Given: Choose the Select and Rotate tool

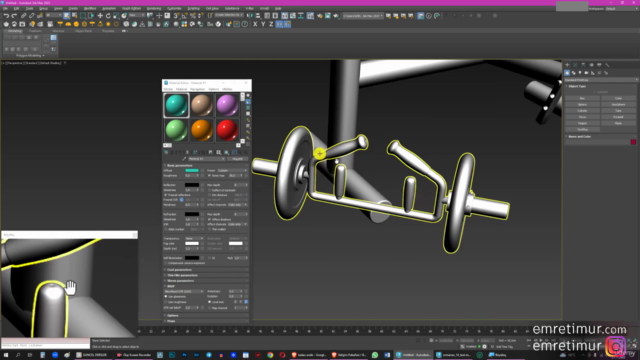Looking at the screenshot, I should tap(108, 16).
